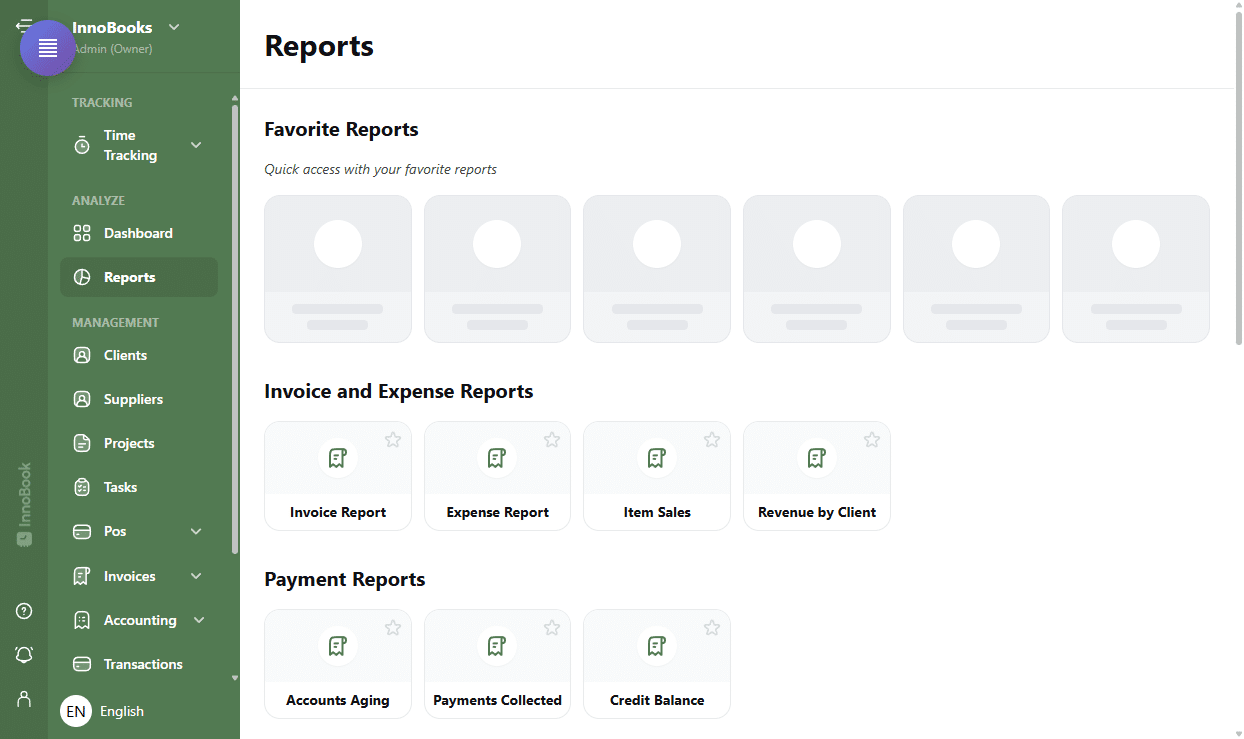The image size is (1244, 739).
Task: Open Tasks from the sidebar
Action: pyautogui.click(x=139, y=487)
